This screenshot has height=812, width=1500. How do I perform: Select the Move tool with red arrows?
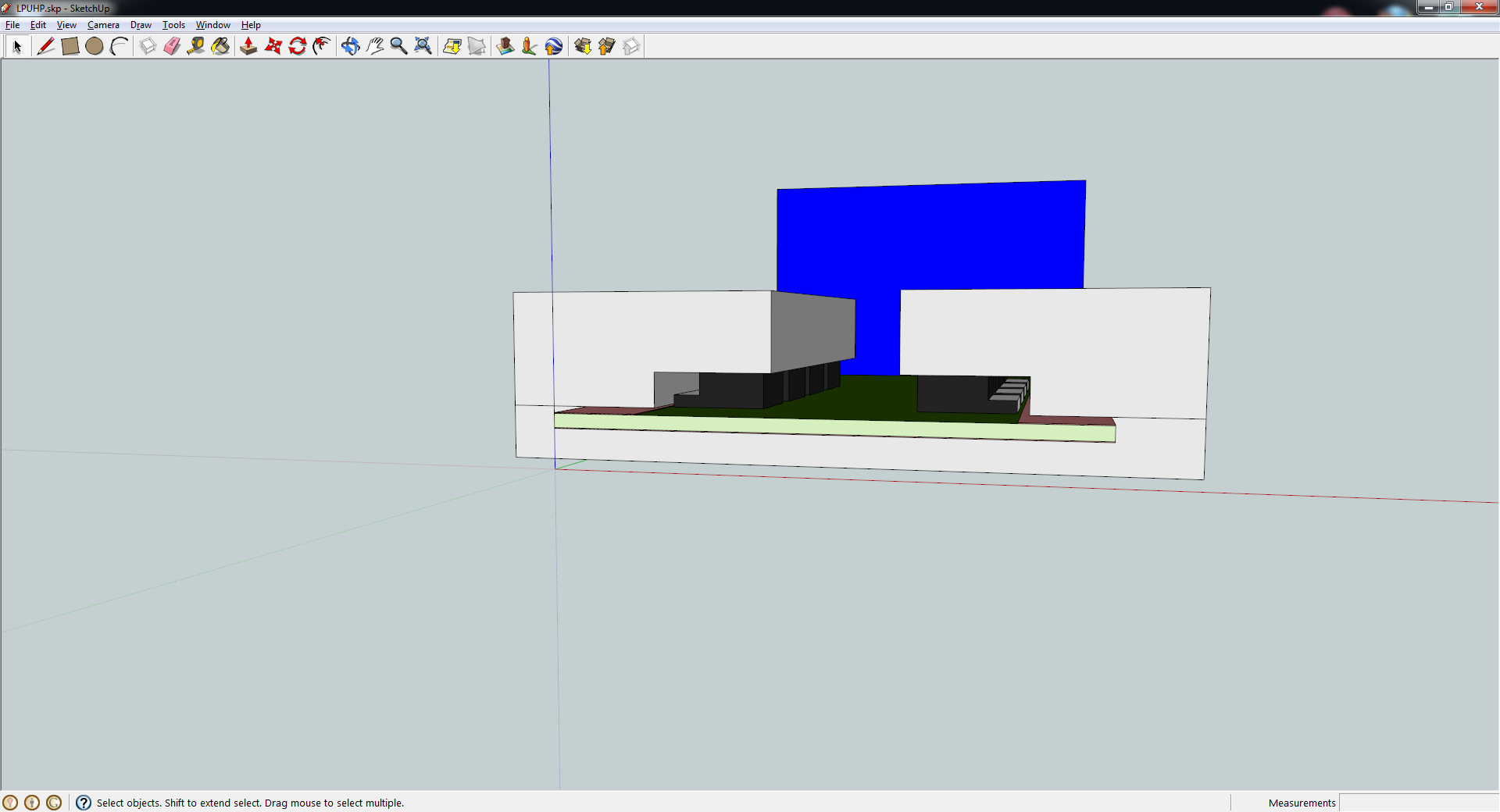pyautogui.click(x=273, y=47)
